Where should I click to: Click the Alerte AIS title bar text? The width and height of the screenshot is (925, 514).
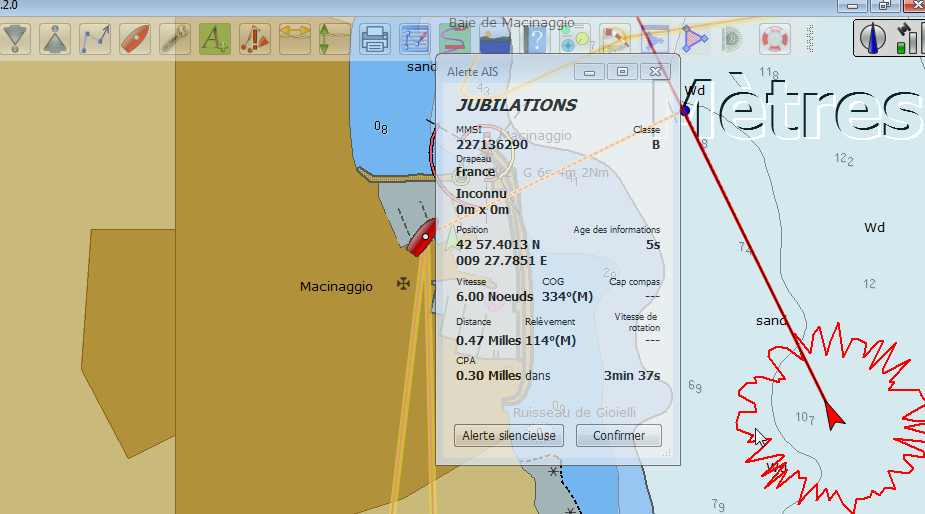[x=473, y=72]
